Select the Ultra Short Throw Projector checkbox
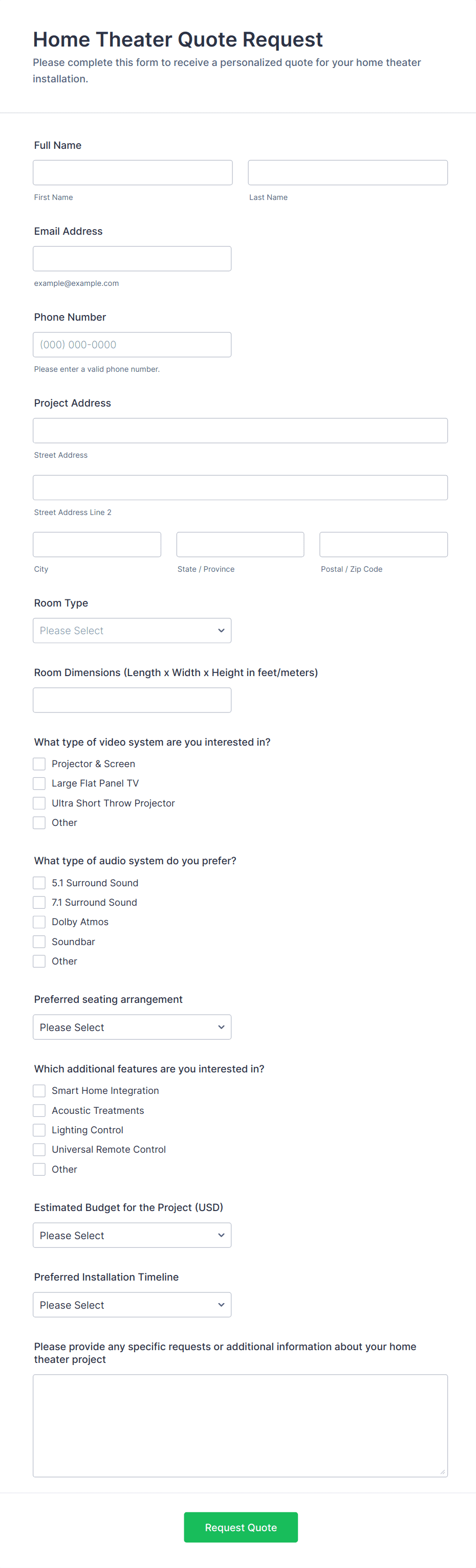The image size is (476, 1568). coord(39,803)
